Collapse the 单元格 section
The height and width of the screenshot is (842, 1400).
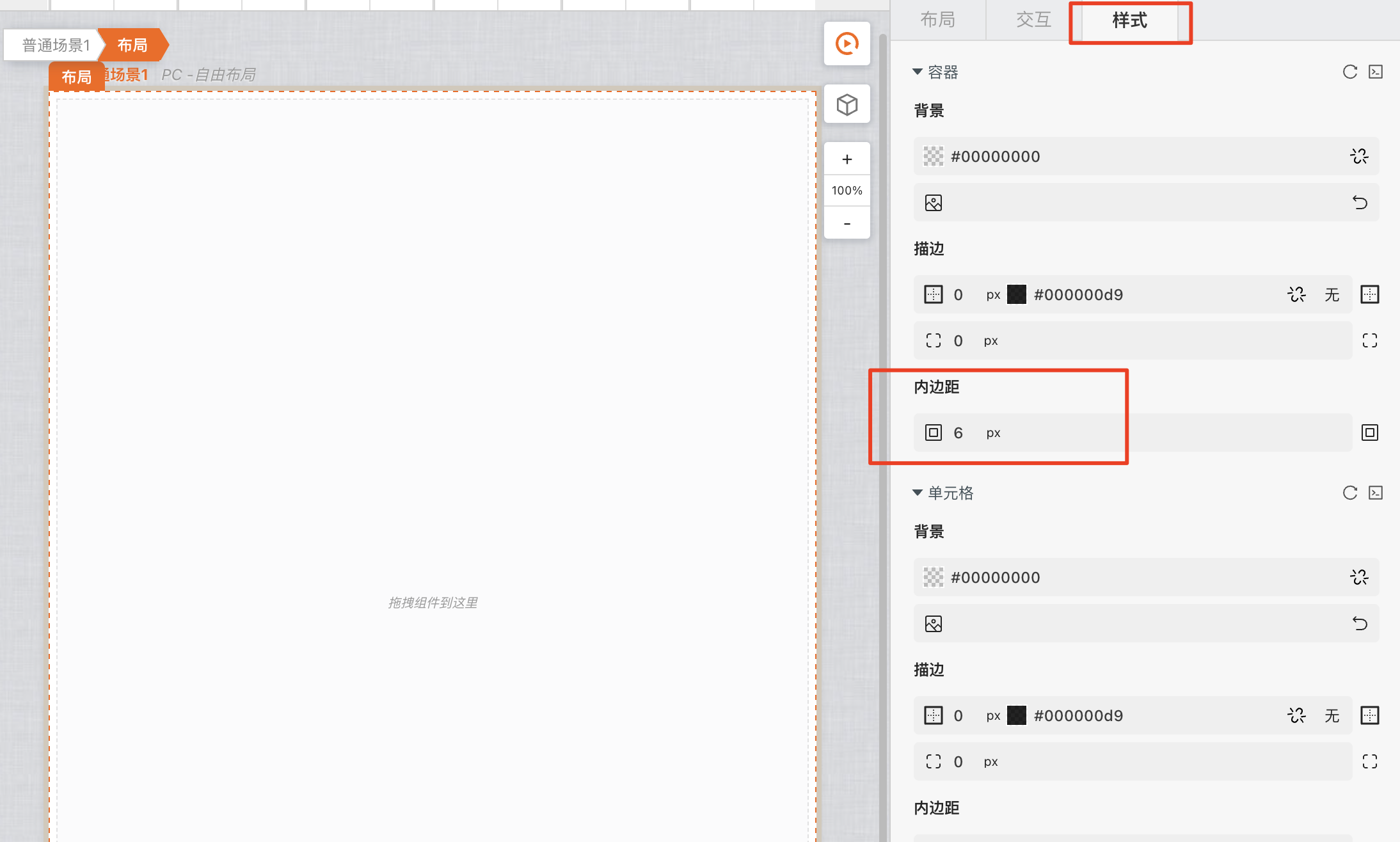point(918,493)
